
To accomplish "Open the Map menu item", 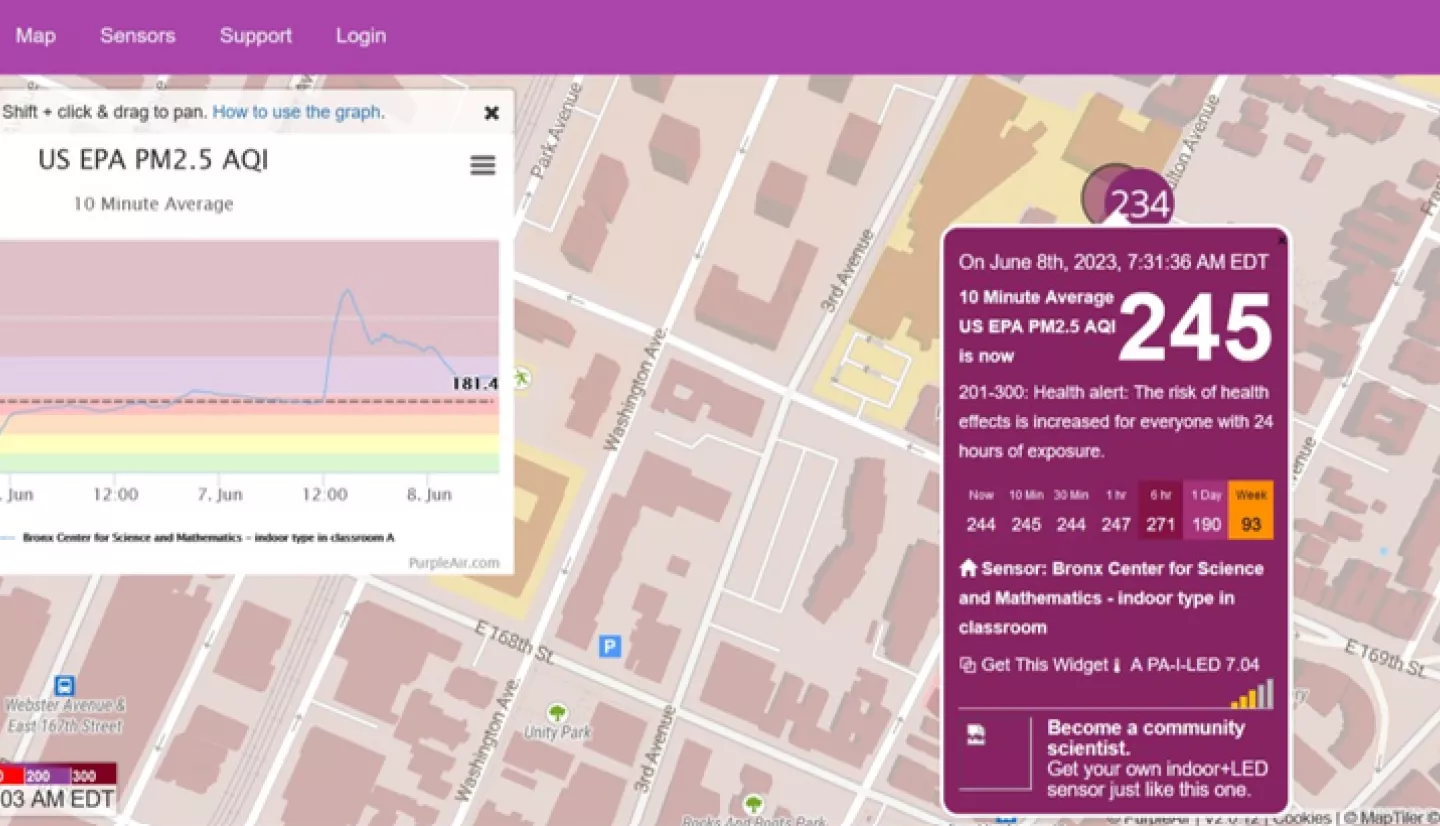I will pyautogui.click(x=35, y=36).
